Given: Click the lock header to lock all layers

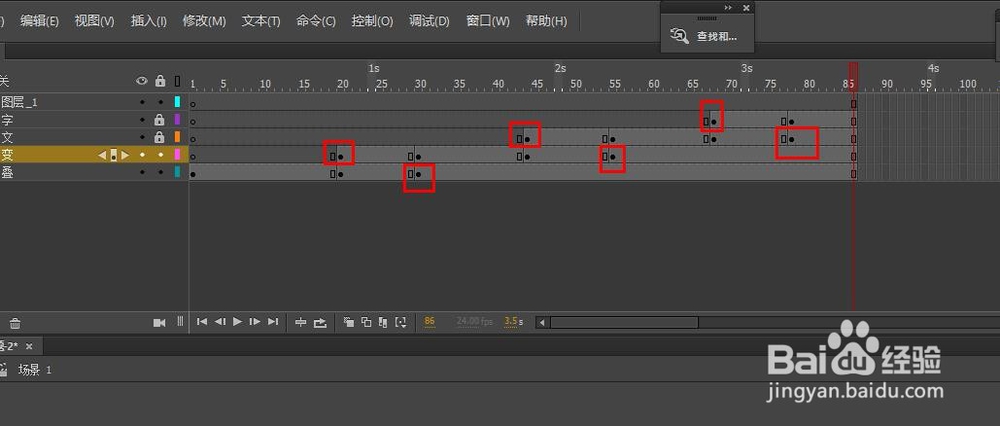Looking at the screenshot, I should click(x=160, y=81).
